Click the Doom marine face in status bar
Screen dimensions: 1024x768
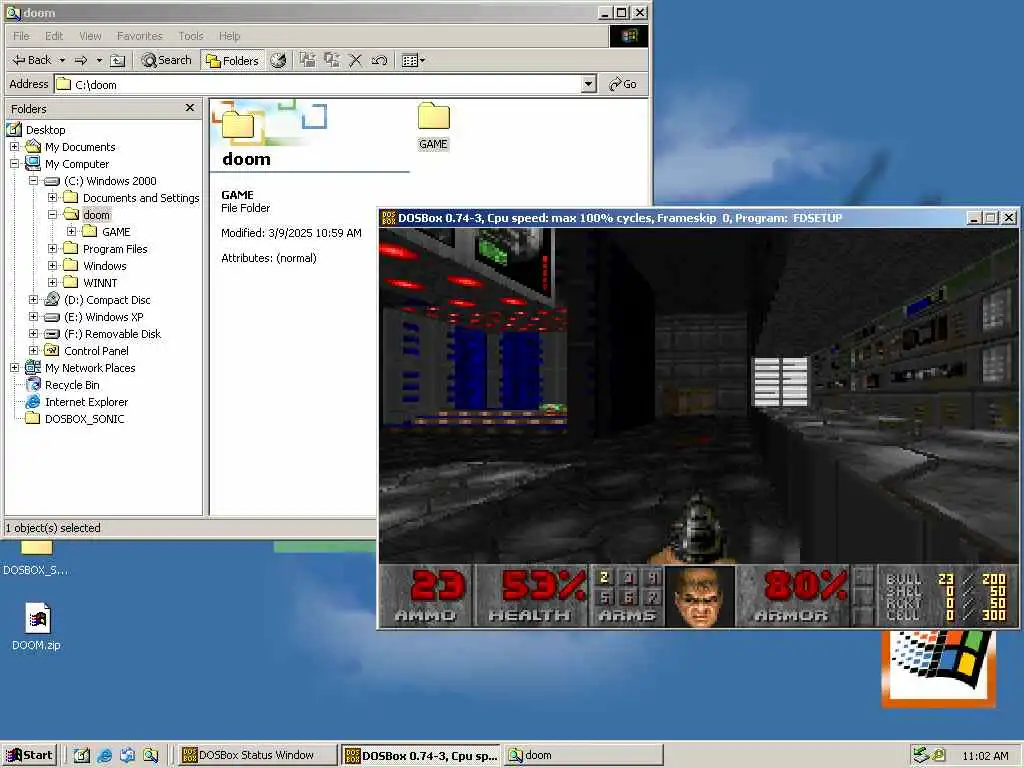699,596
